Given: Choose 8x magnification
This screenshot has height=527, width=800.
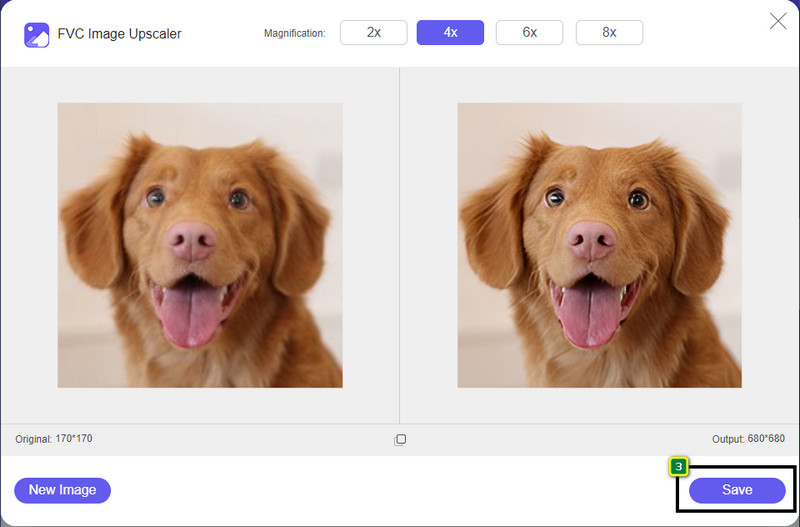Looking at the screenshot, I should point(609,32).
